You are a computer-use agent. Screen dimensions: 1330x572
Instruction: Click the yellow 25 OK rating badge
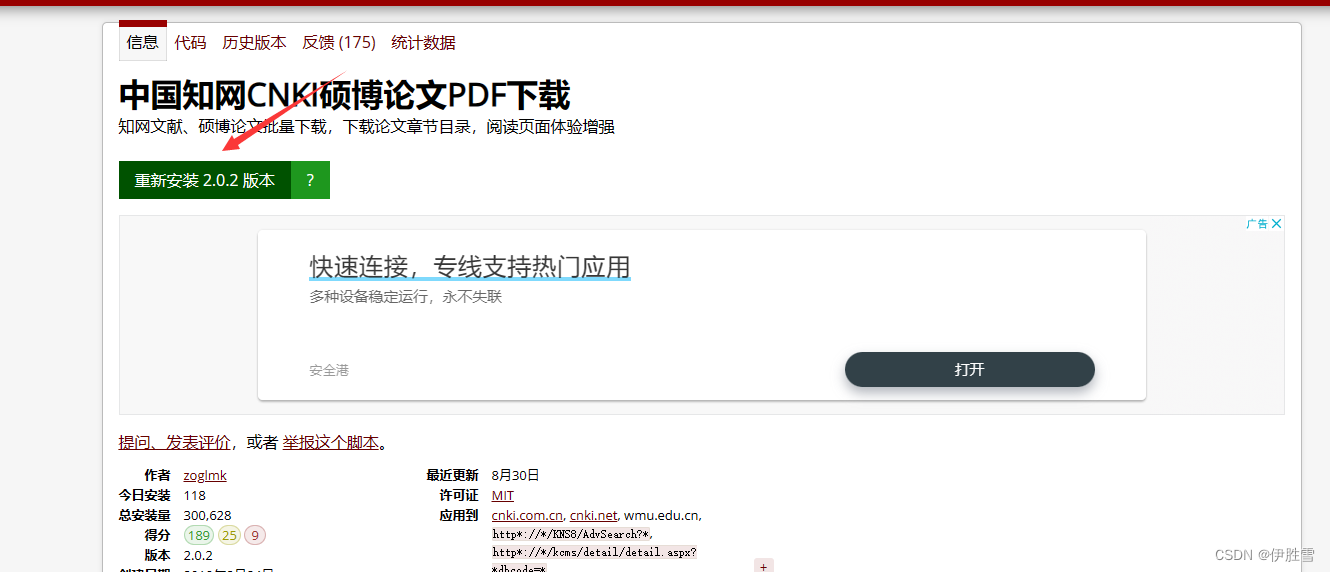click(229, 535)
